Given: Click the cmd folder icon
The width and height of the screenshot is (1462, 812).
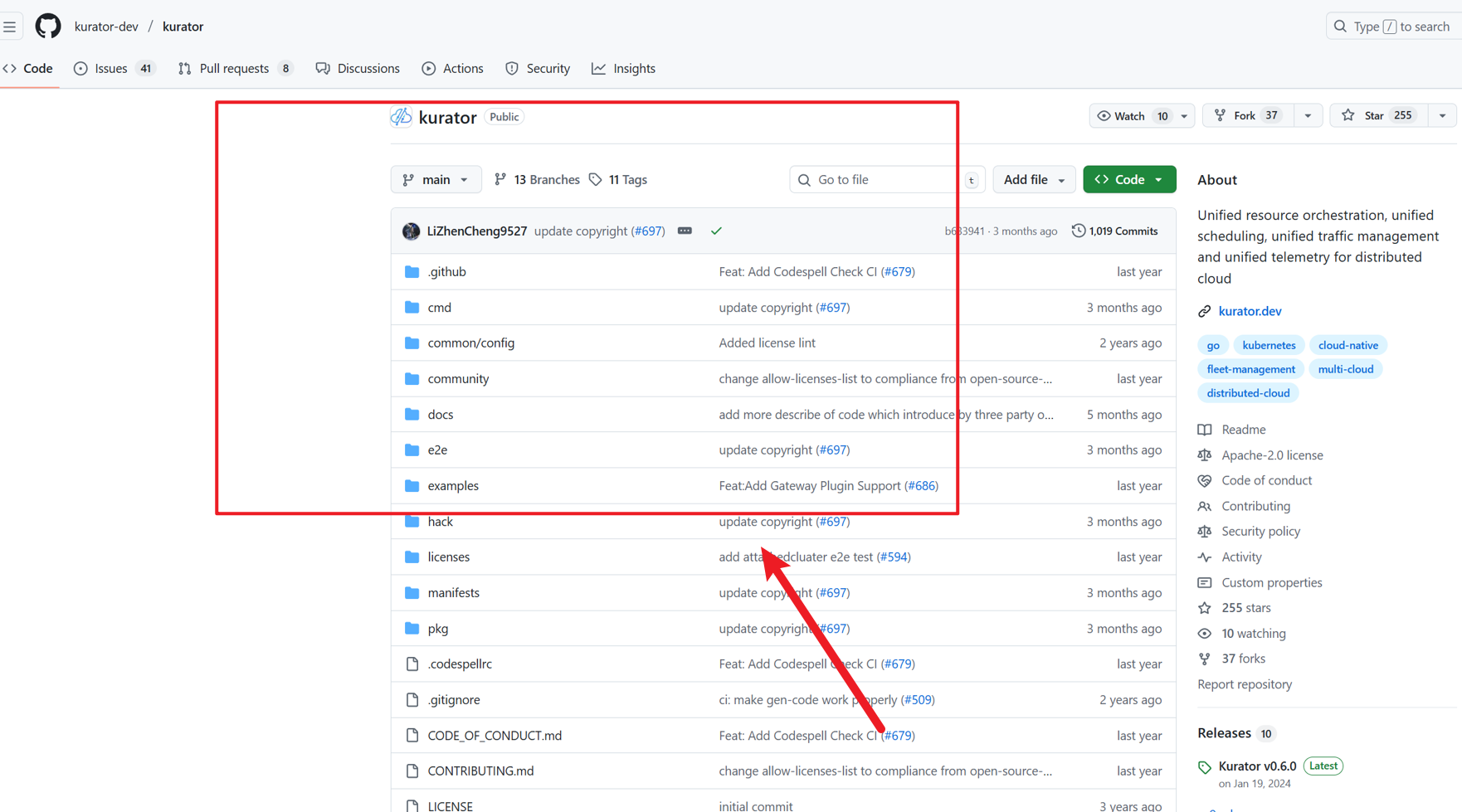Looking at the screenshot, I should pyautogui.click(x=412, y=308).
